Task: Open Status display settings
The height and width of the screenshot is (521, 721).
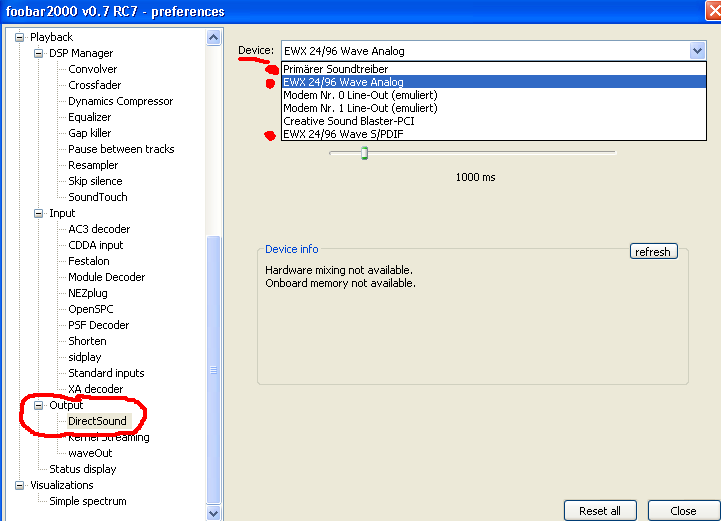Action: (83, 469)
